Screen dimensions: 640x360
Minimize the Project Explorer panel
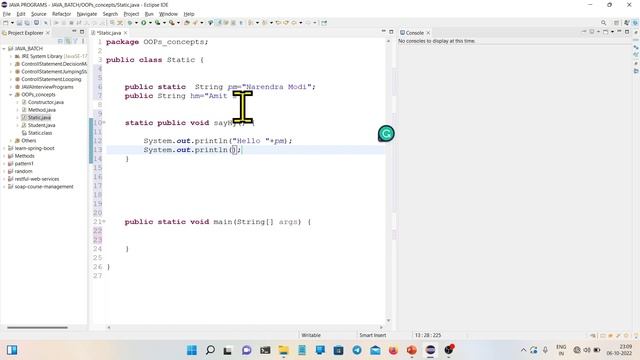point(74,32)
